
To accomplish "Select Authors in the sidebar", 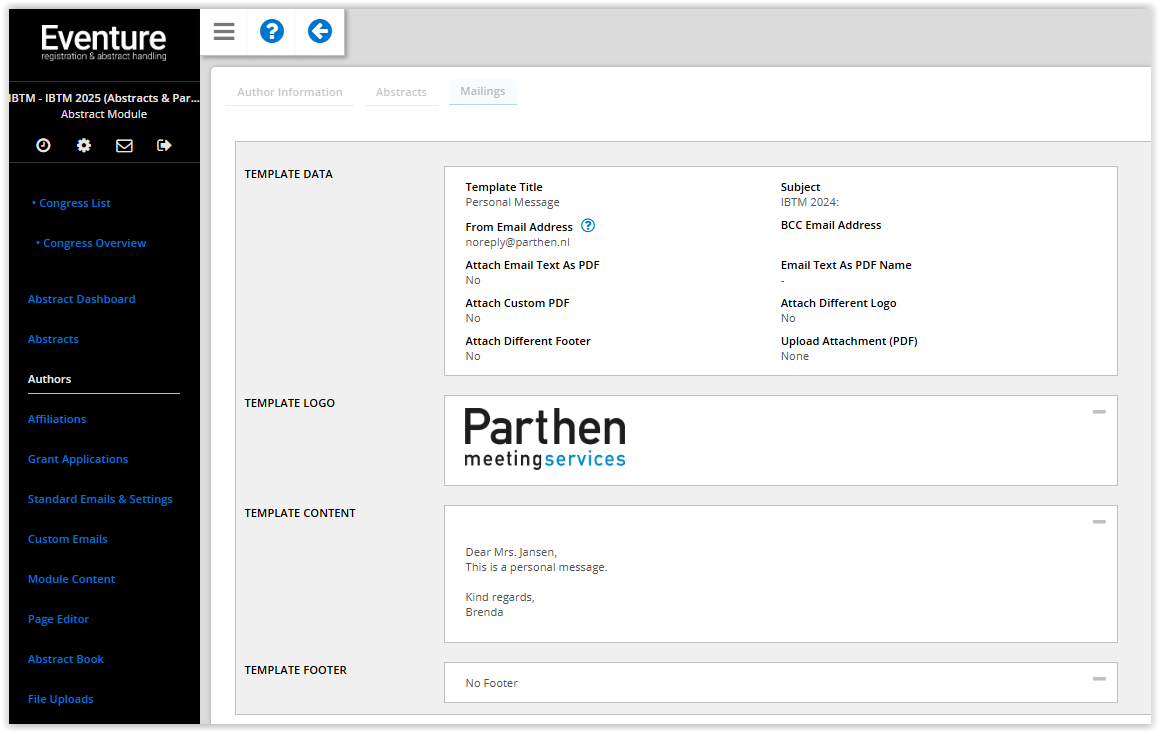I will click(x=50, y=379).
